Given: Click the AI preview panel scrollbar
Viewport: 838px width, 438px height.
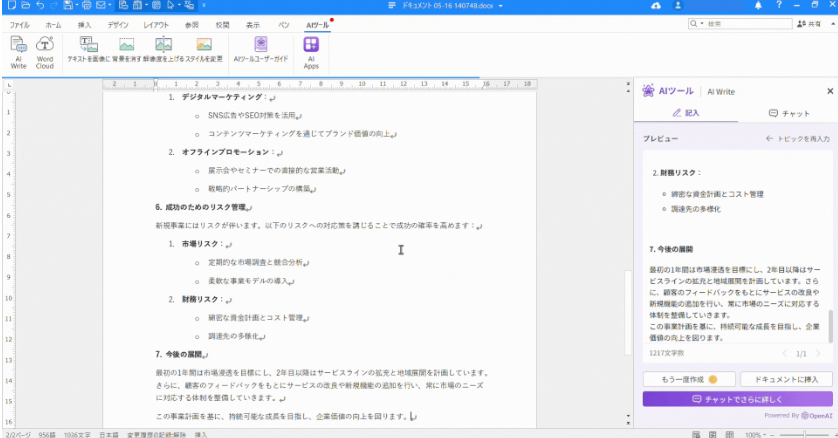Looking at the screenshot, I should 831,326.
